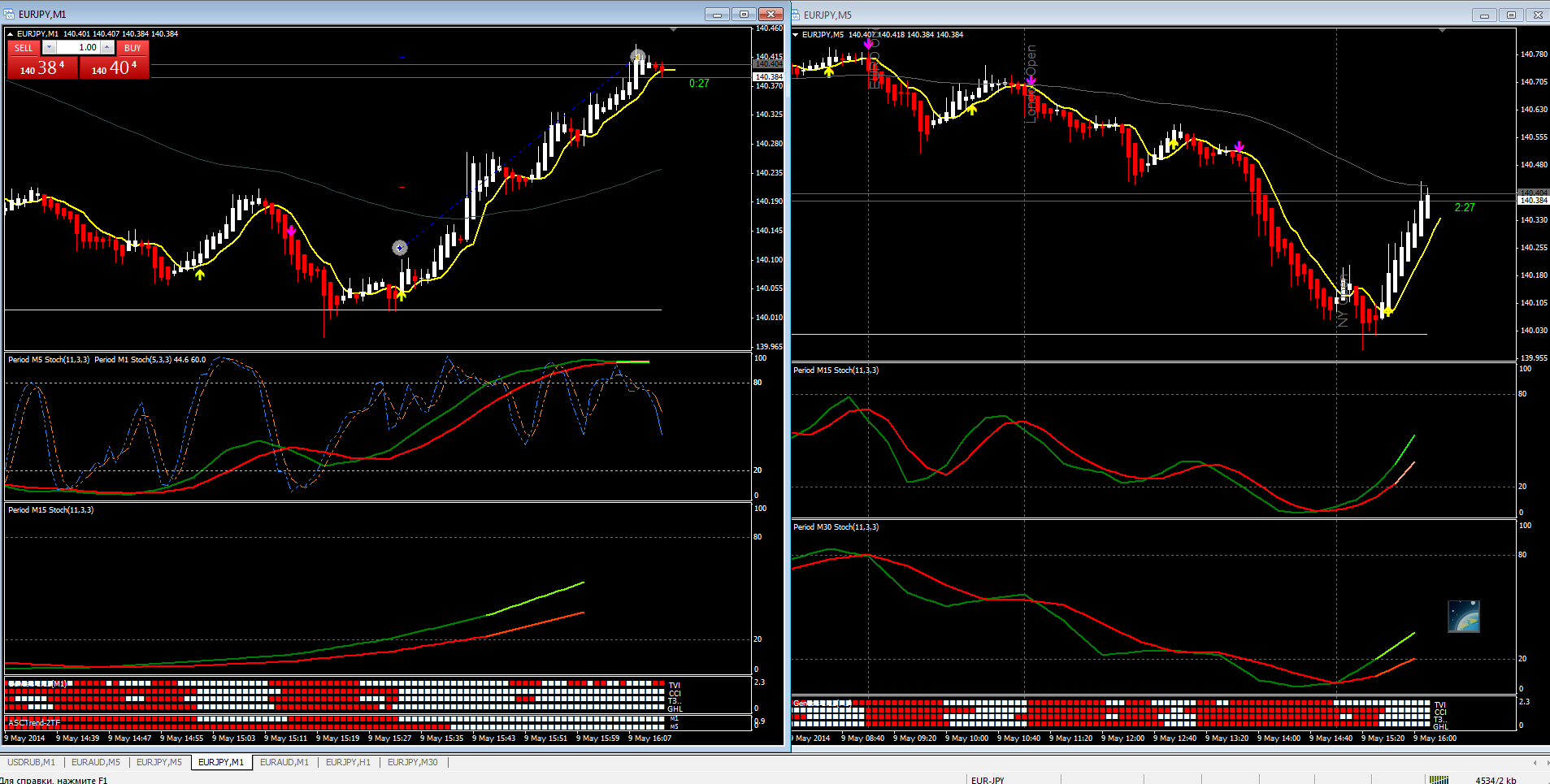Click the Period M15 Stoch label in the M5 window
1550x784 pixels.
pos(836,370)
